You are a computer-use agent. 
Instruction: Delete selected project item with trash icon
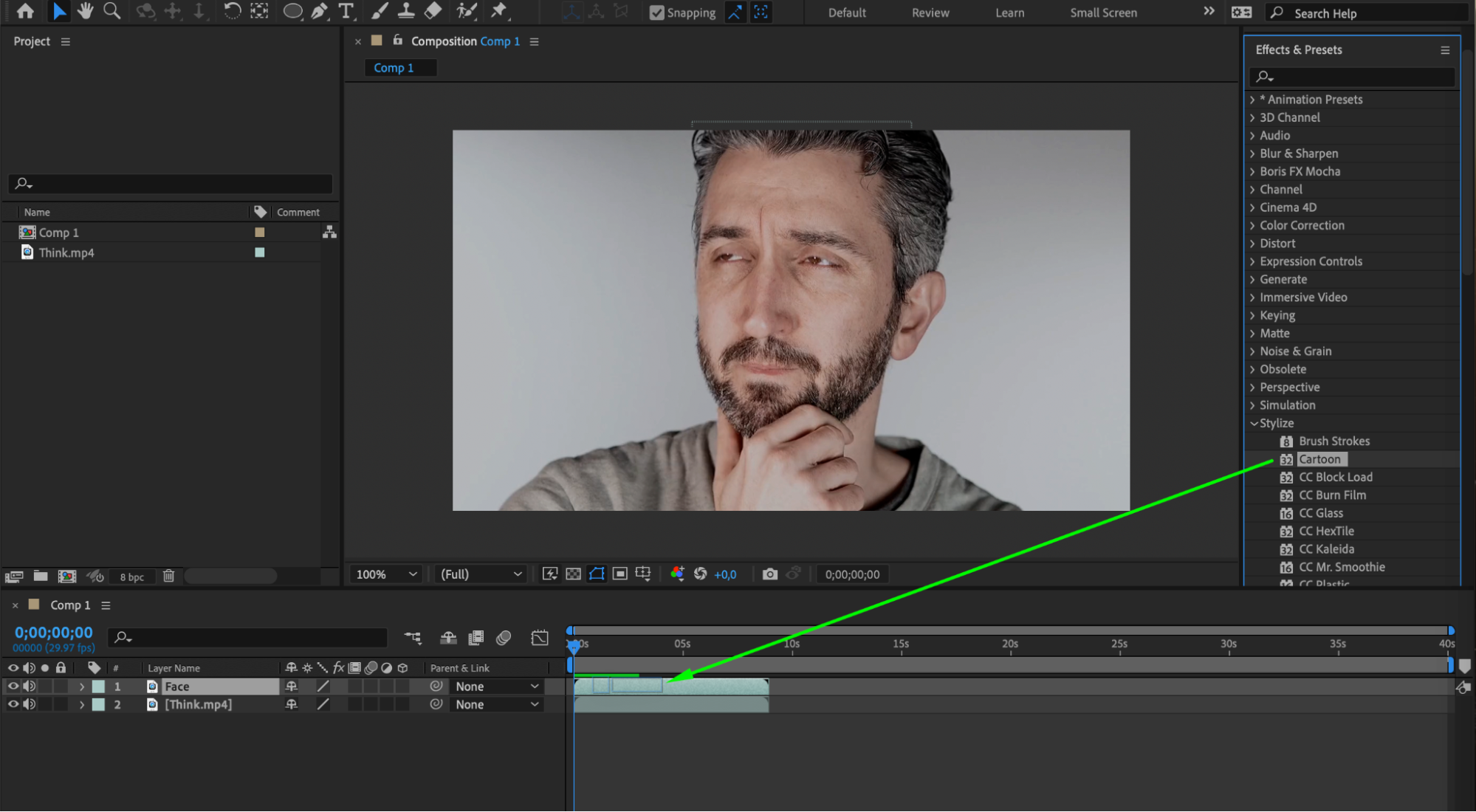click(x=168, y=577)
